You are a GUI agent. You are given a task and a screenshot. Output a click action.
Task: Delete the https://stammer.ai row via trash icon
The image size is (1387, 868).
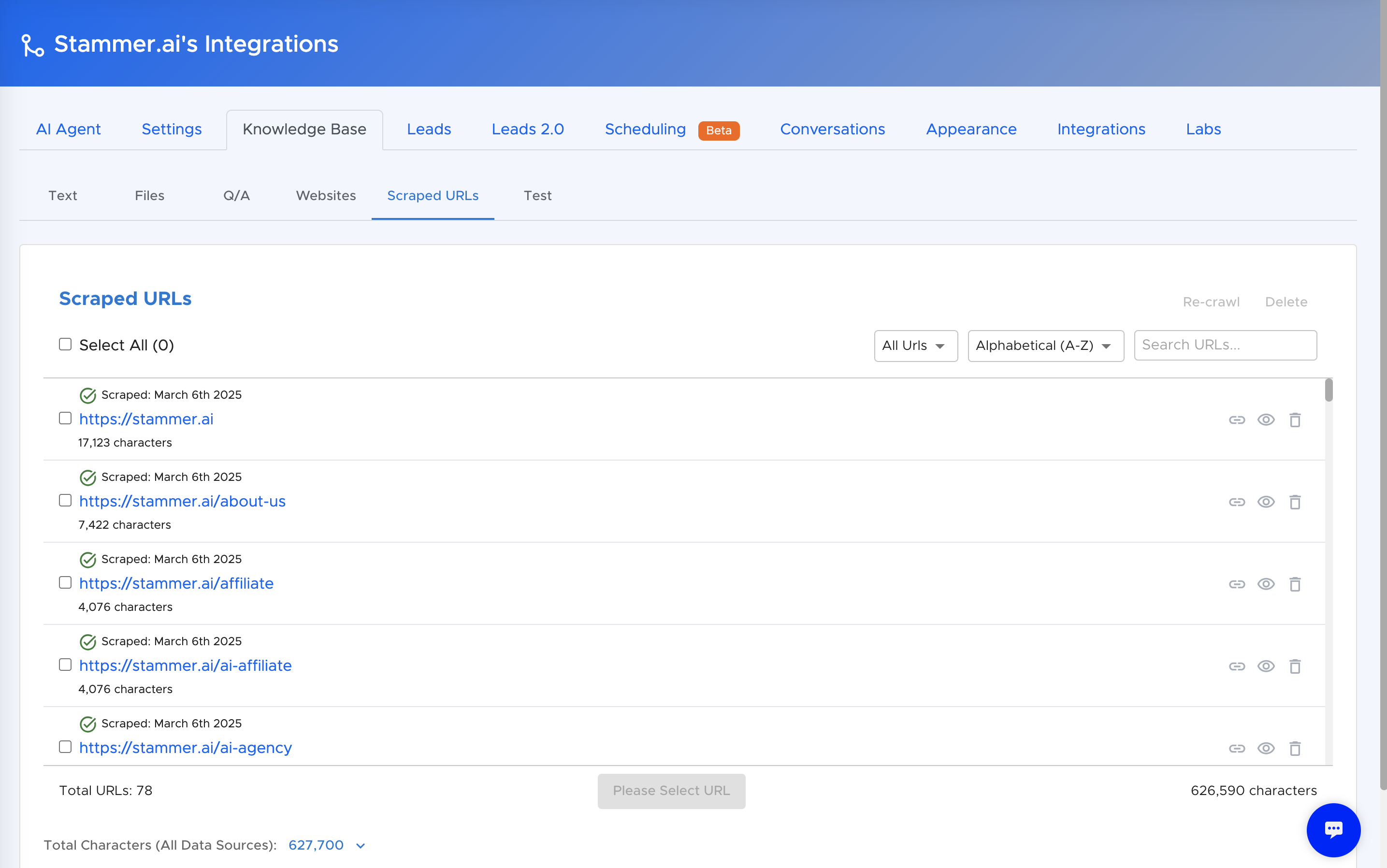coord(1295,420)
